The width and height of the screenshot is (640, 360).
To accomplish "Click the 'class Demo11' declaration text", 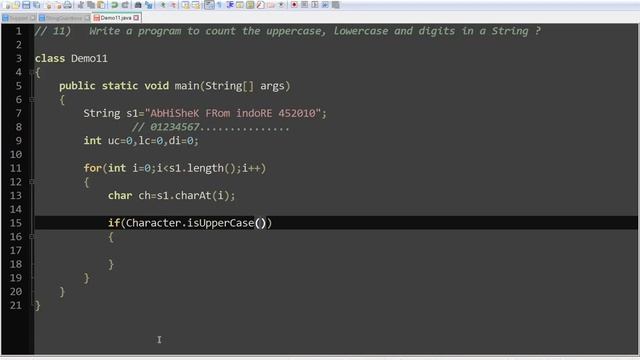I will pyautogui.click(x=71, y=58).
